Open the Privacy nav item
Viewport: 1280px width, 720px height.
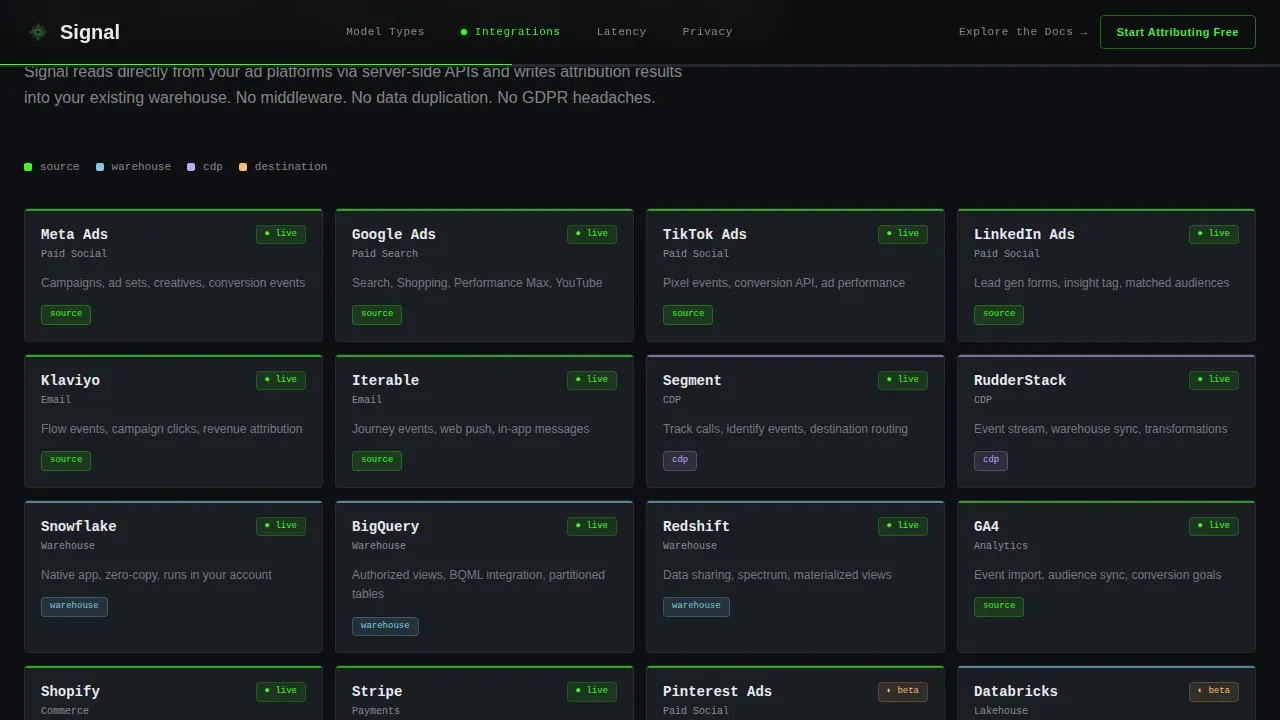click(707, 32)
